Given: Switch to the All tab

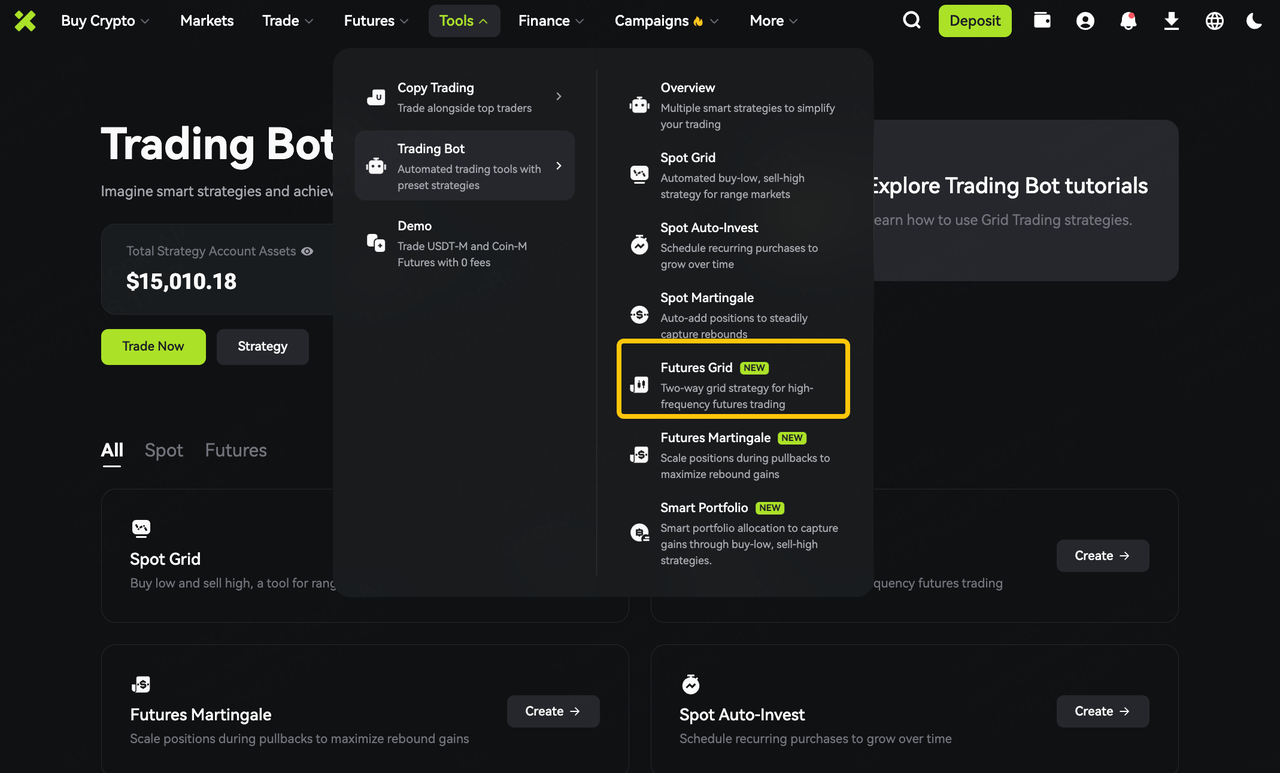Looking at the screenshot, I should pyautogui.click(x=112, y=450).
